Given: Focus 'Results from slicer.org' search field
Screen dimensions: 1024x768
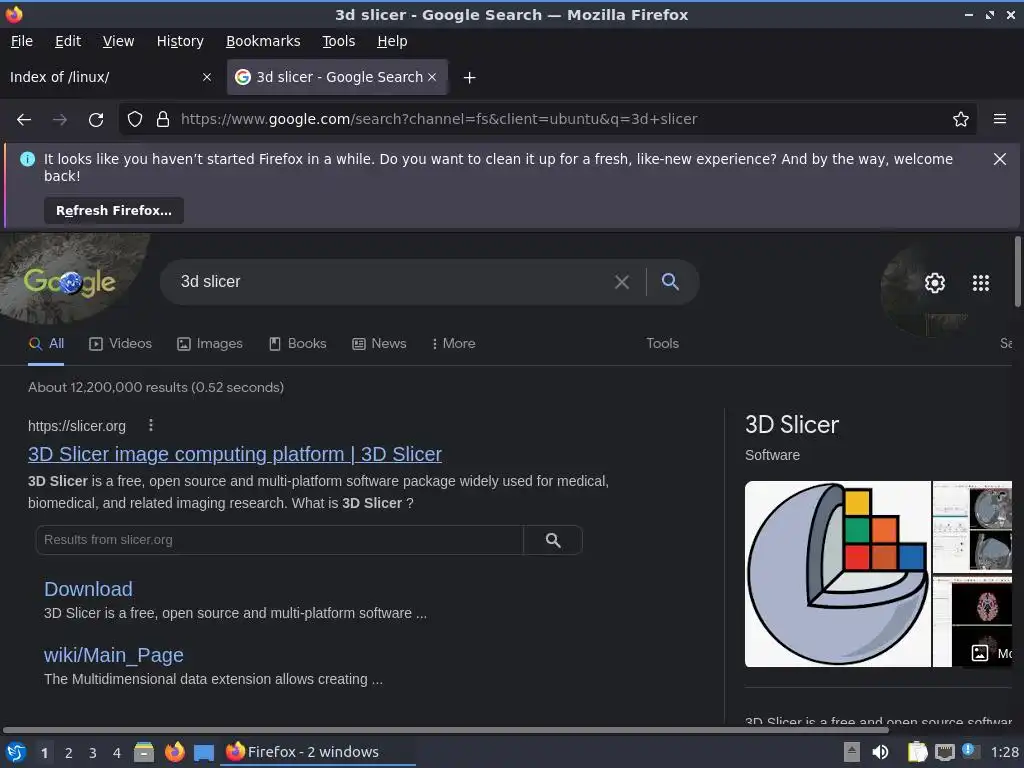Looking at the screenshot, I should coord(280,540).
